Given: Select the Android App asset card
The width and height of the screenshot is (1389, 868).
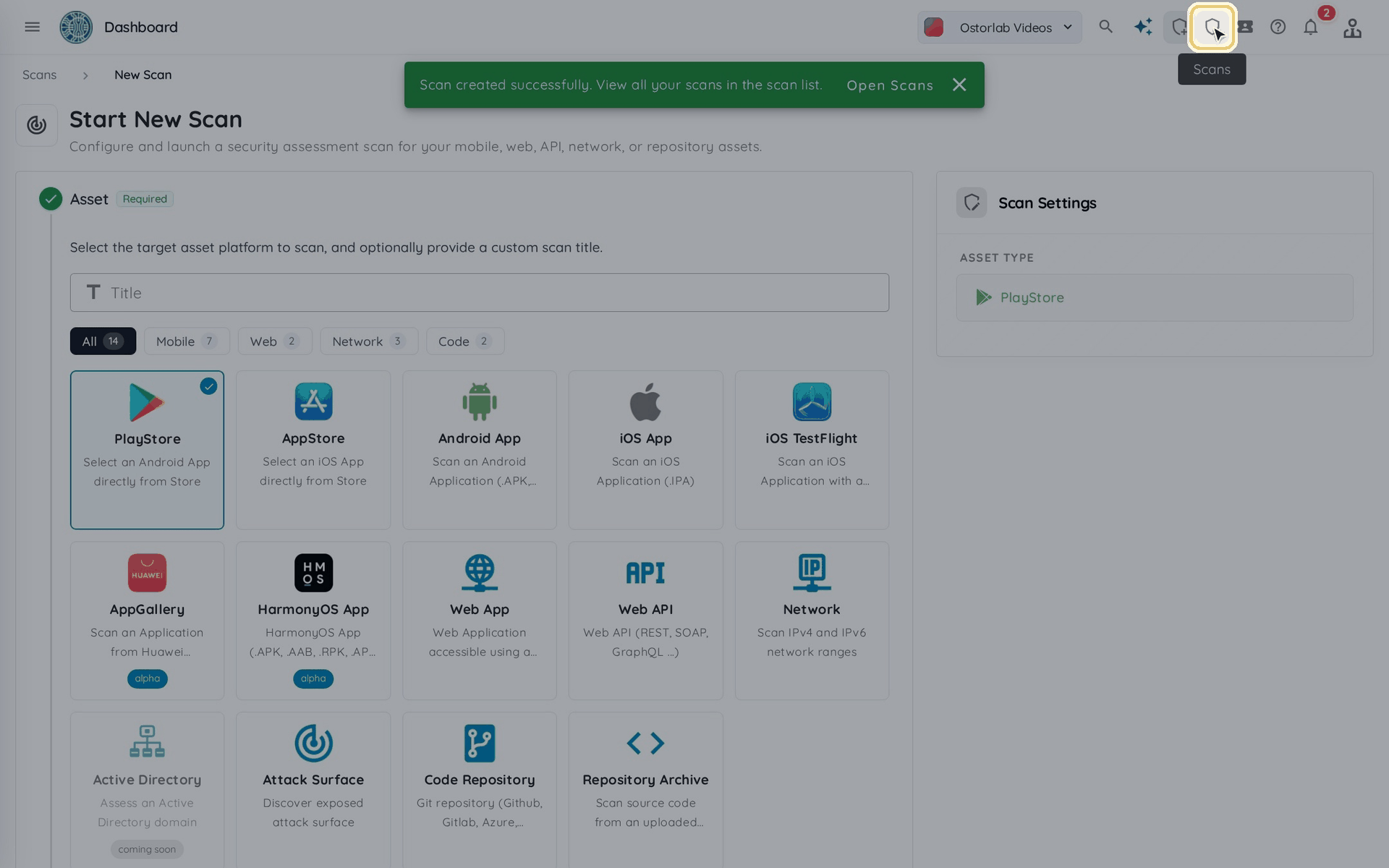Looking at the screenshot, I should pyautogui.click(x=480, y=450).
